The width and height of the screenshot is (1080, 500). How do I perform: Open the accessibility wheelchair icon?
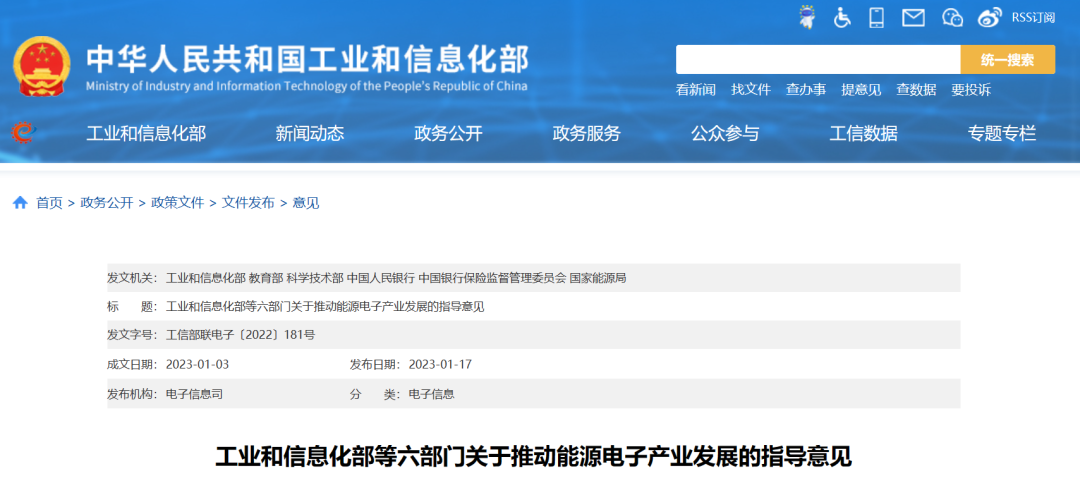[842, 17]
